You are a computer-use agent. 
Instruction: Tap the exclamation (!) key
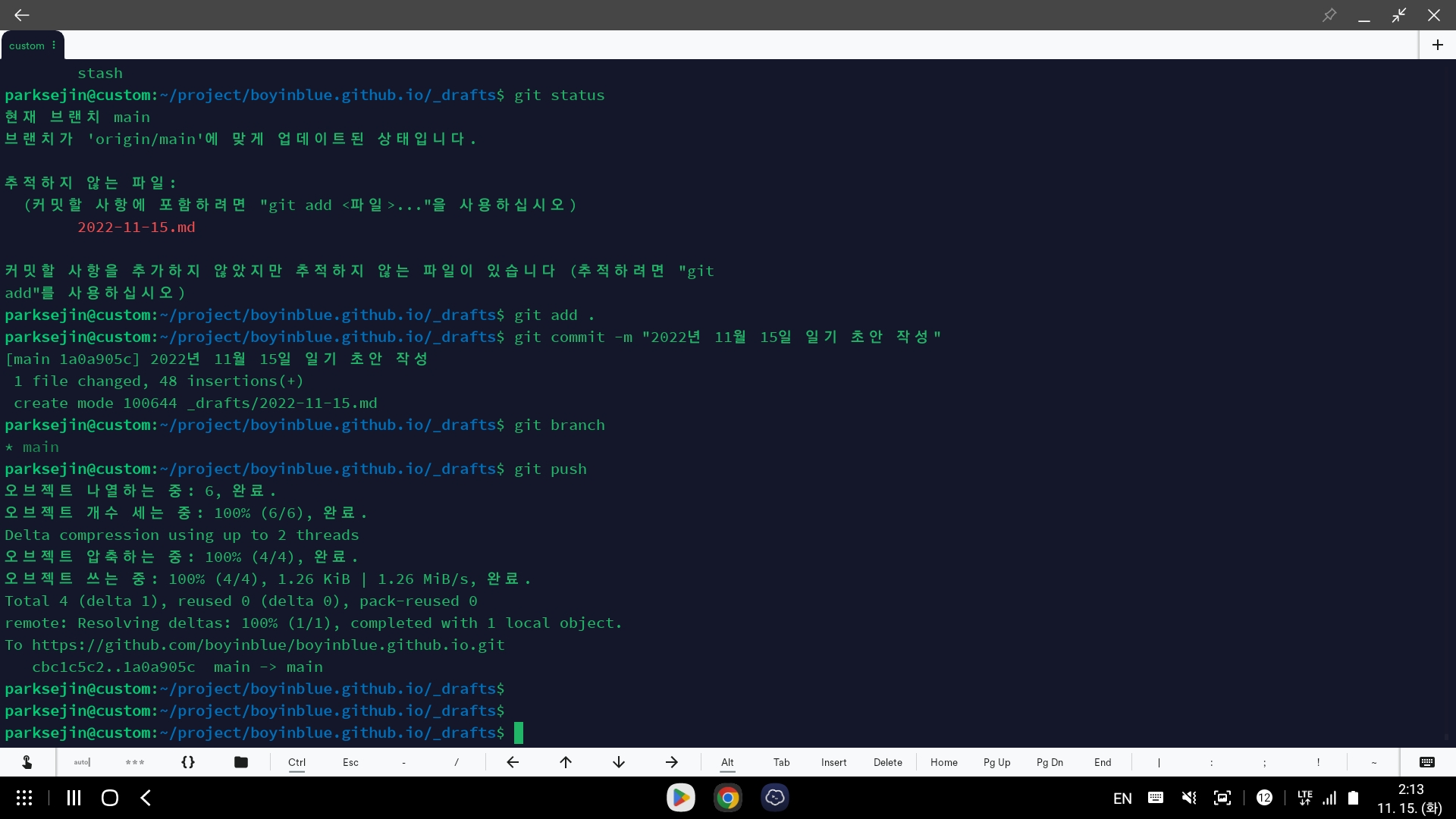1318,762
